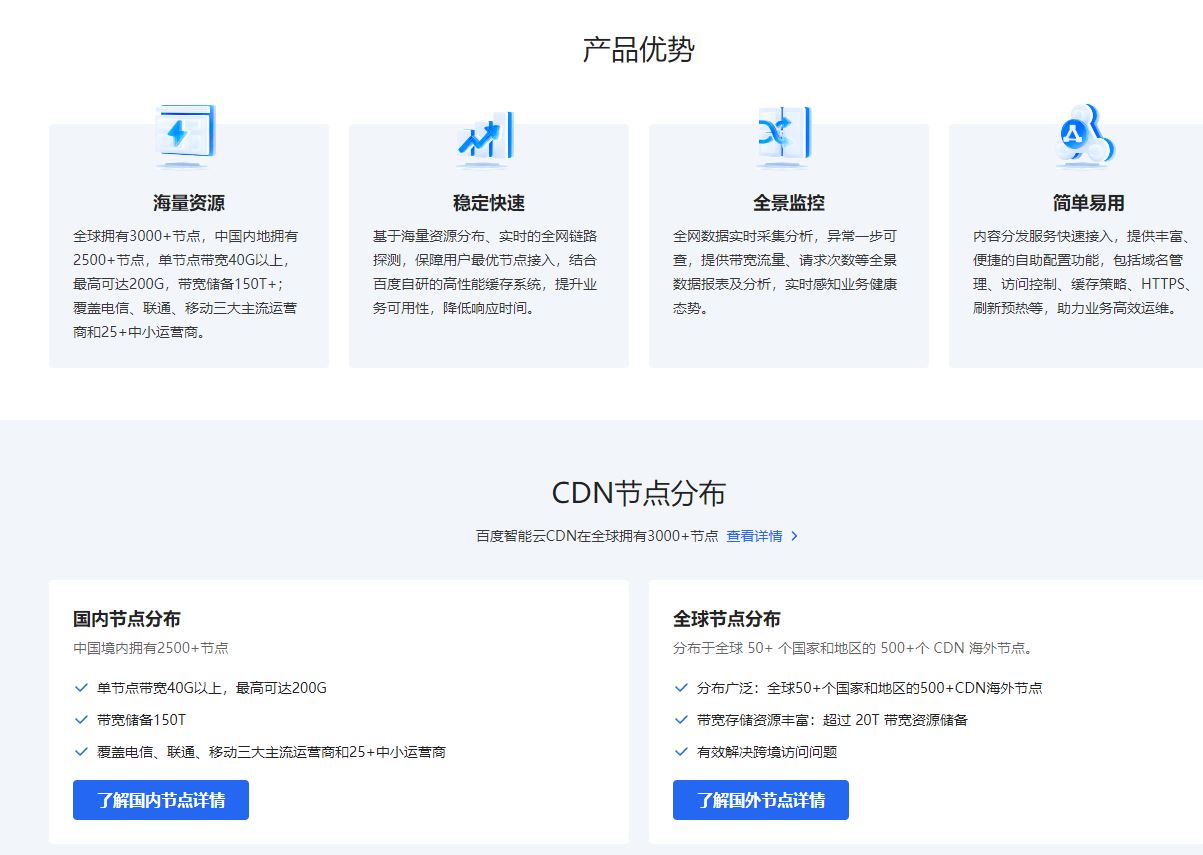Click the 全景监控 card description paragraph

[786, 272]
